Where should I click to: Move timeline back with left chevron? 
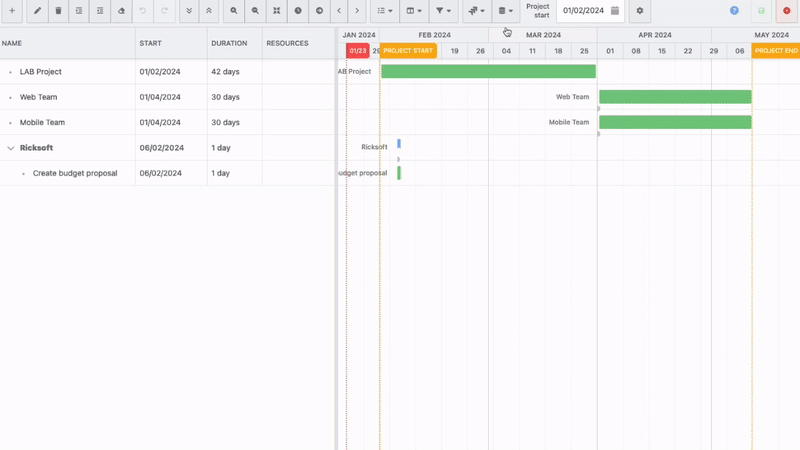(339, 11)
